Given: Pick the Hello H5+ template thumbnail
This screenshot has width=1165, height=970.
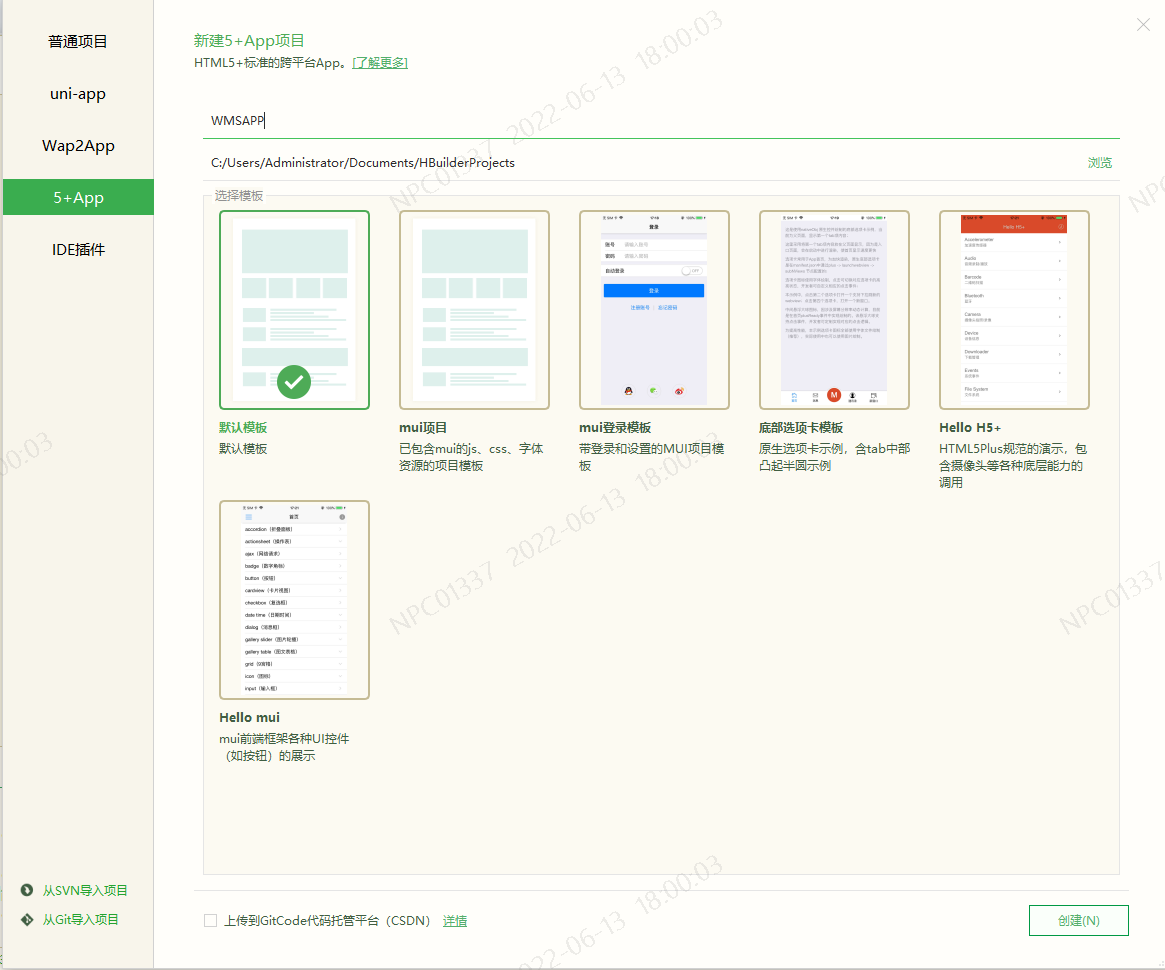Looking at the screenshot, I should pyautogui.click(x=1014, y=310).
